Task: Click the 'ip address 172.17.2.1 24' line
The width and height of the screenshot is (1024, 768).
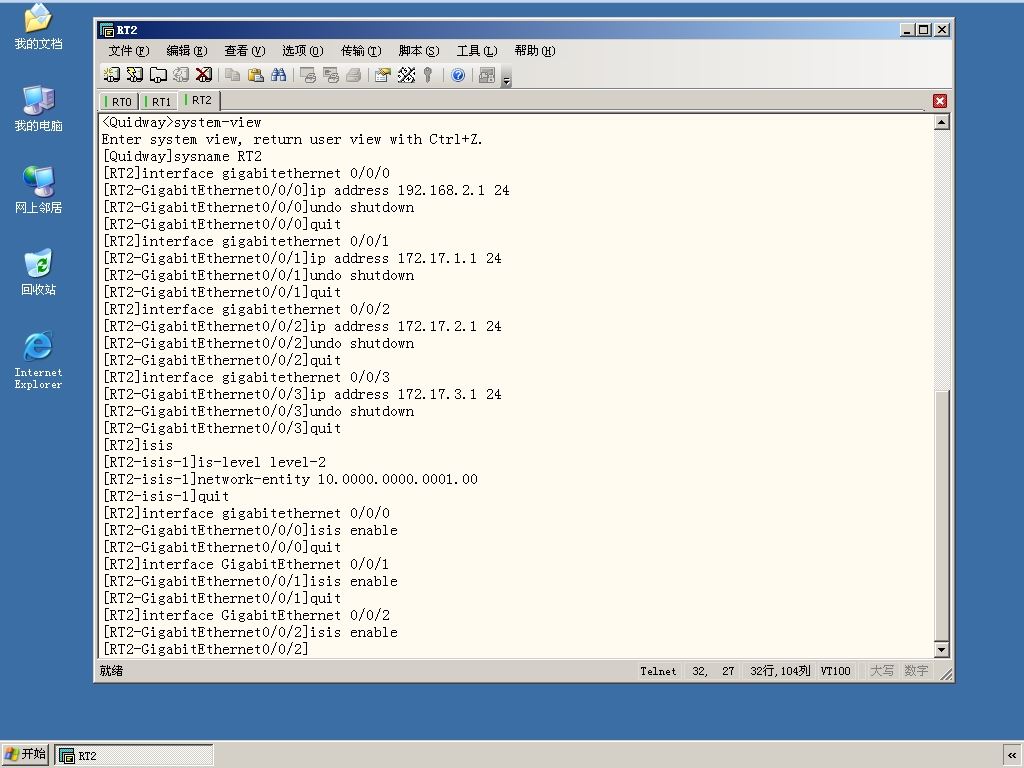Action: (302, 326)
